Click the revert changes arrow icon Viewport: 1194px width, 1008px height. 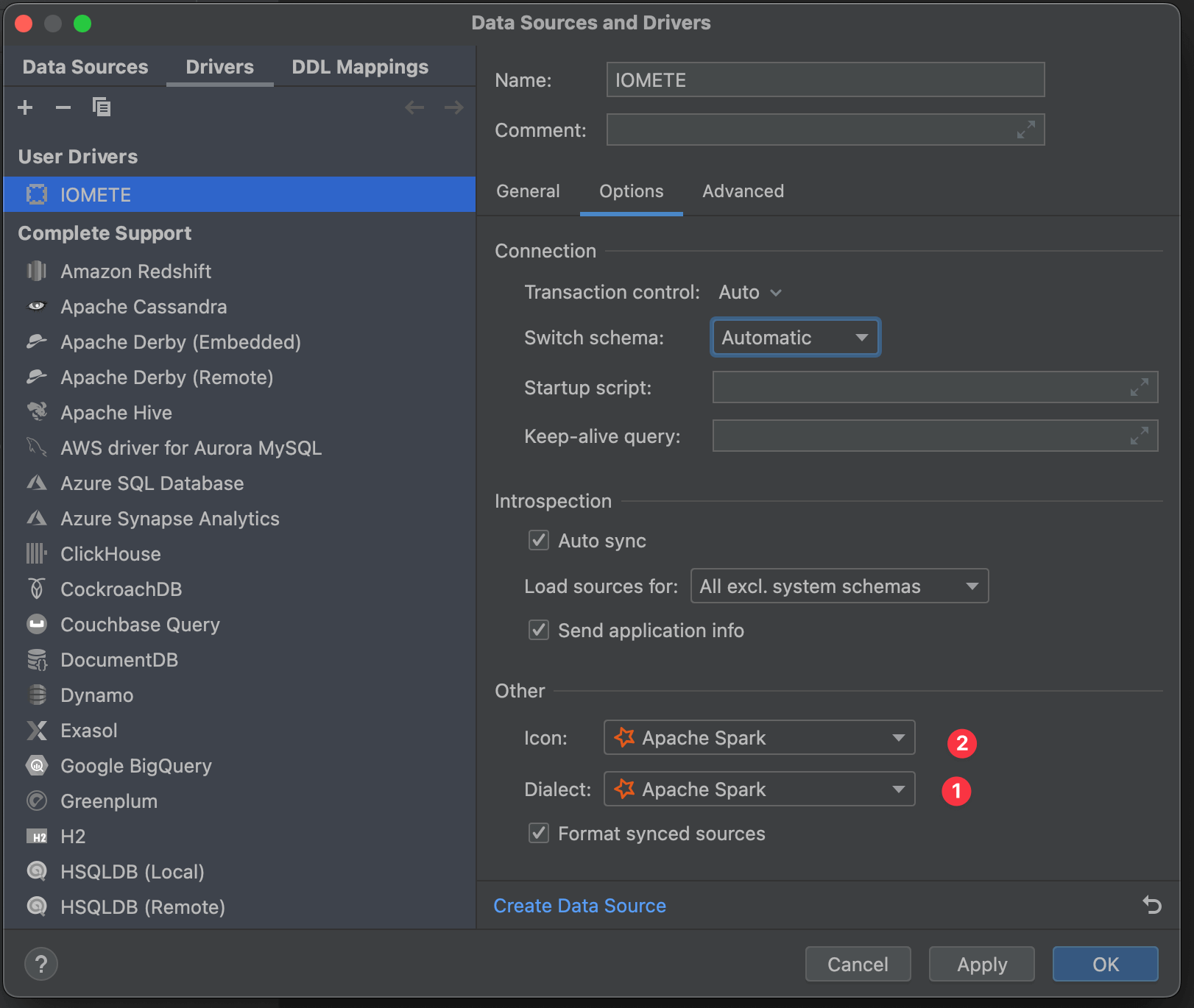(1152, 905)
